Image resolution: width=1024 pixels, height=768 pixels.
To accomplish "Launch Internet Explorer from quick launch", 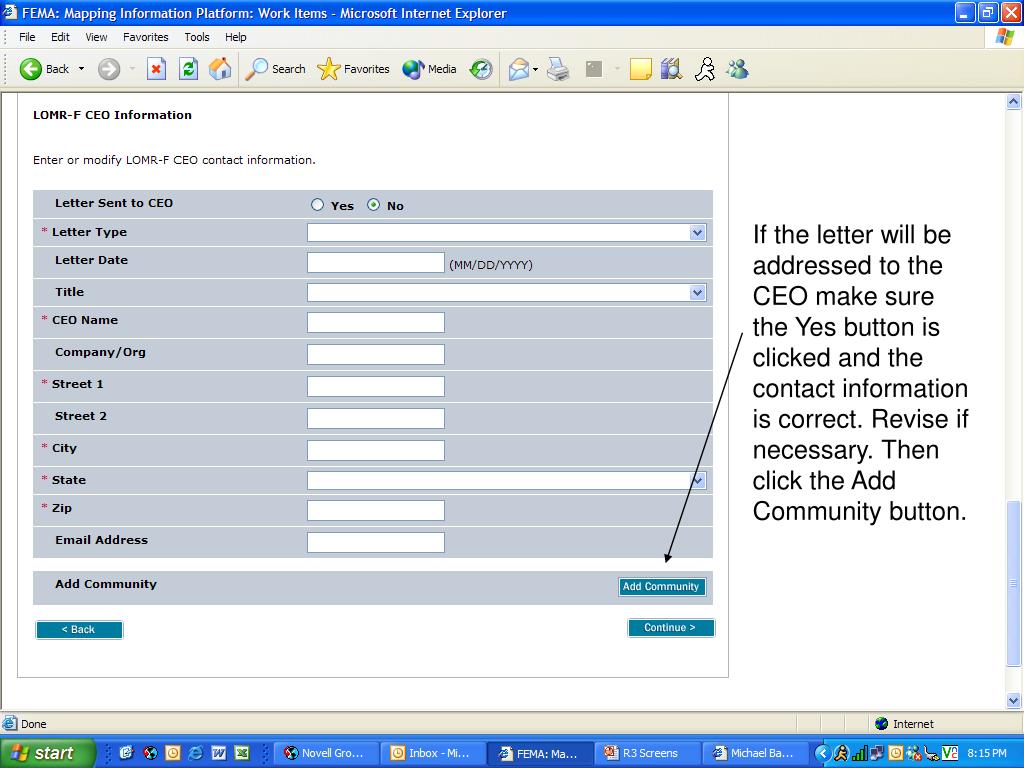I will tap(195, 753).
